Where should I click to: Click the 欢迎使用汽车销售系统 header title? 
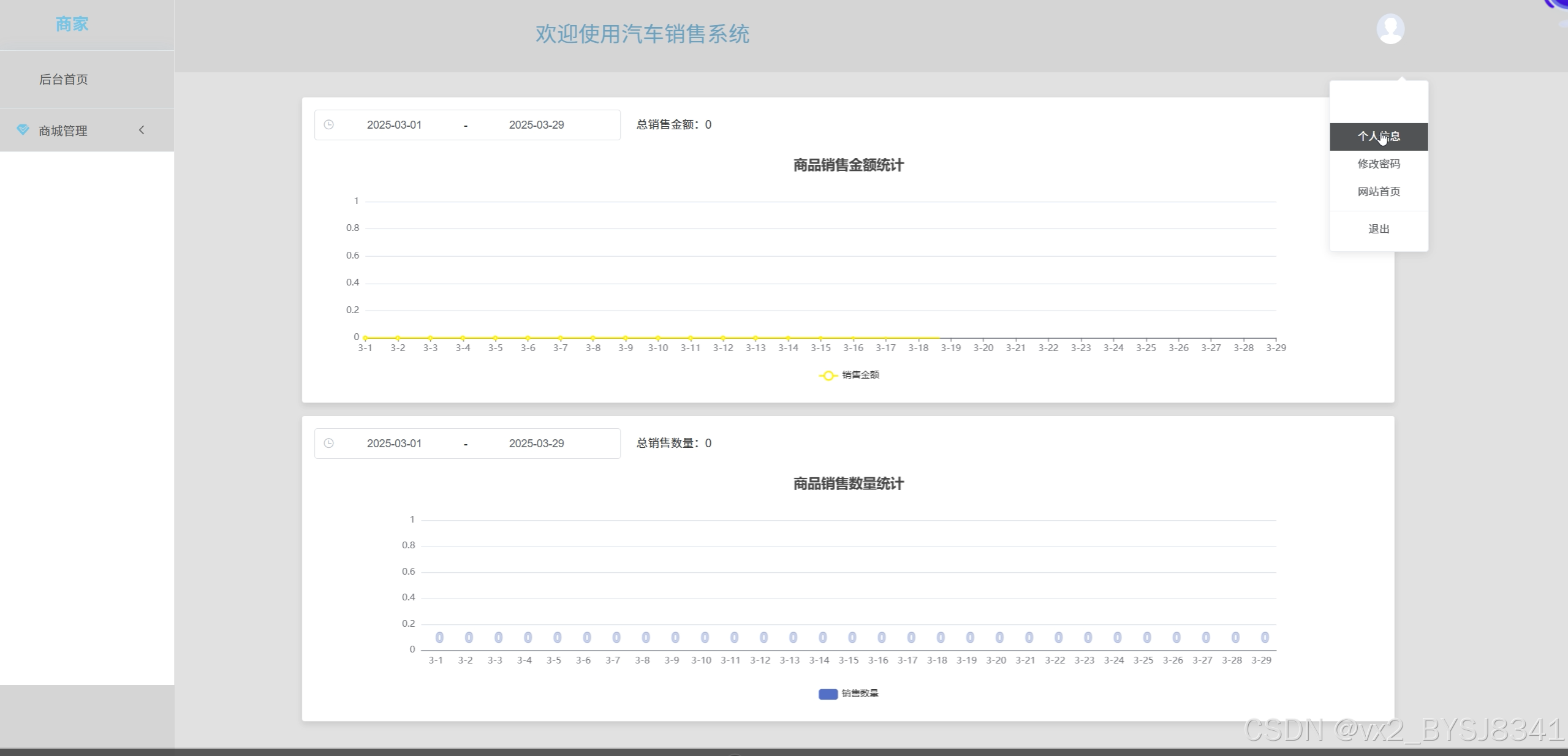642,34
